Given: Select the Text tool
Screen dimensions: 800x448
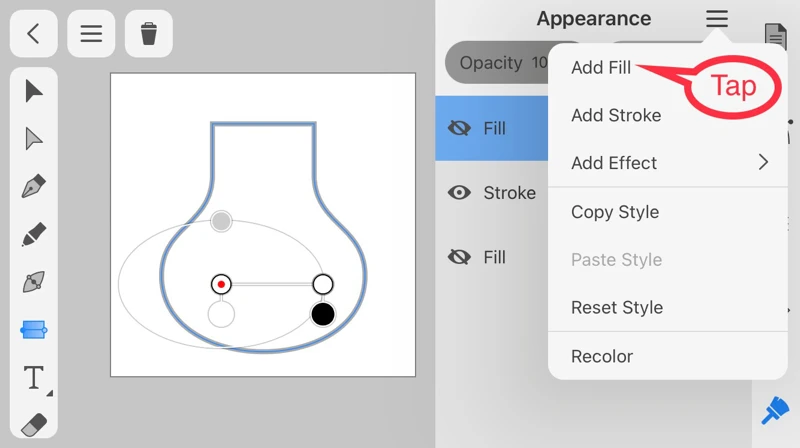Looking at the screenshot, I should (x=34, y=377).
